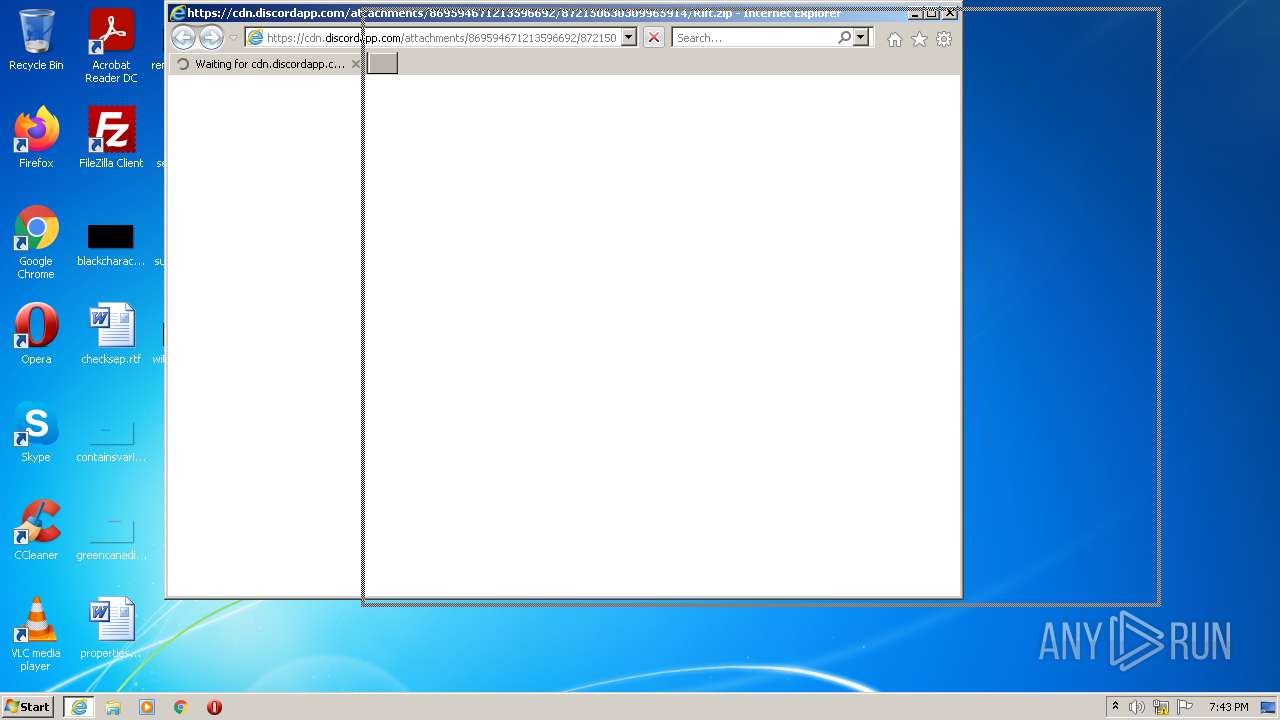Click the Start button
This screenshot has width=1280, height=720.
tap(27, 707)
